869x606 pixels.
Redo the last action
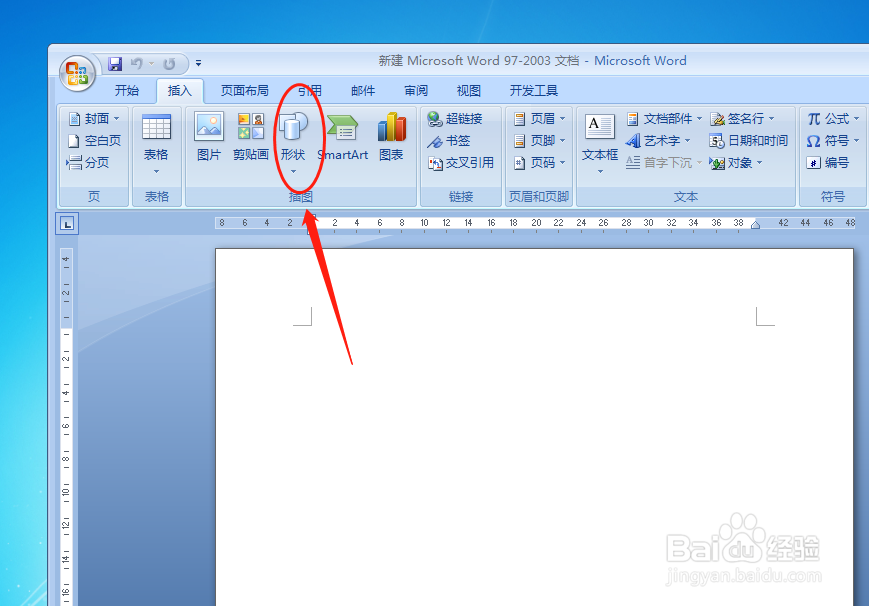click(x=169, y=64)
